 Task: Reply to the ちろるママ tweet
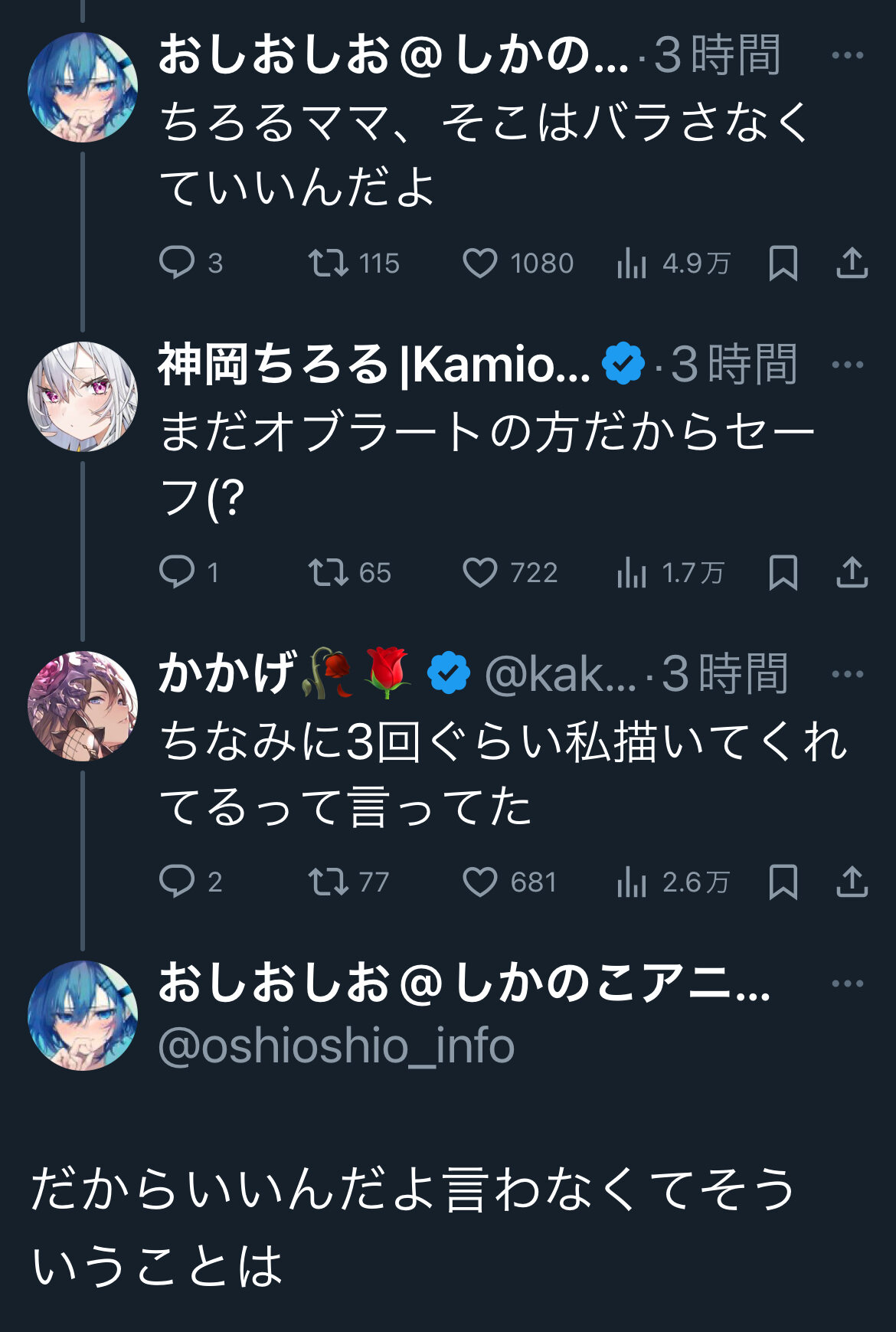point(177,263)
